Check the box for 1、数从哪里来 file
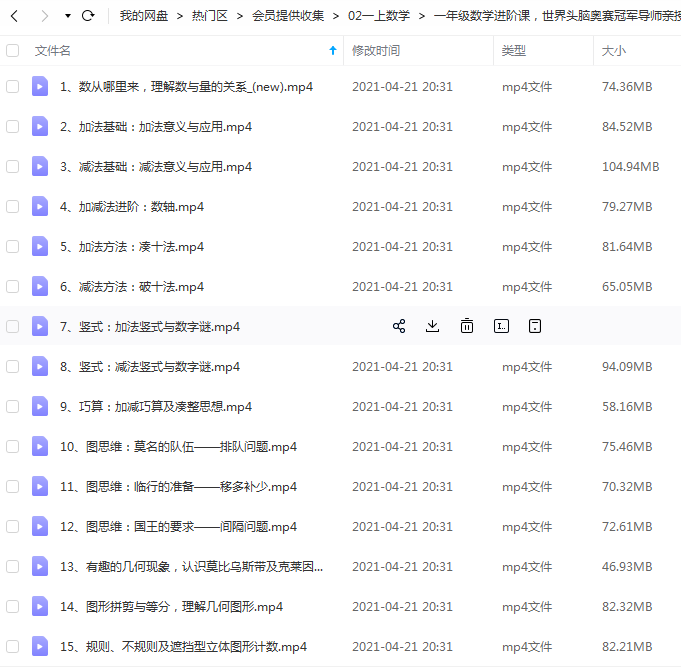681x671 pixels. (13, 86)
